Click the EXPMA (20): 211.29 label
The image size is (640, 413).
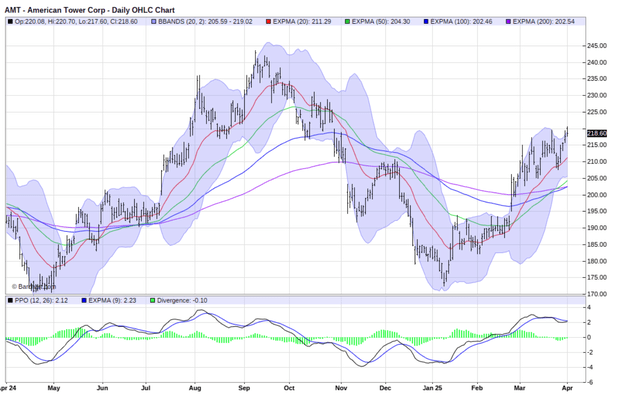[302, 22]
